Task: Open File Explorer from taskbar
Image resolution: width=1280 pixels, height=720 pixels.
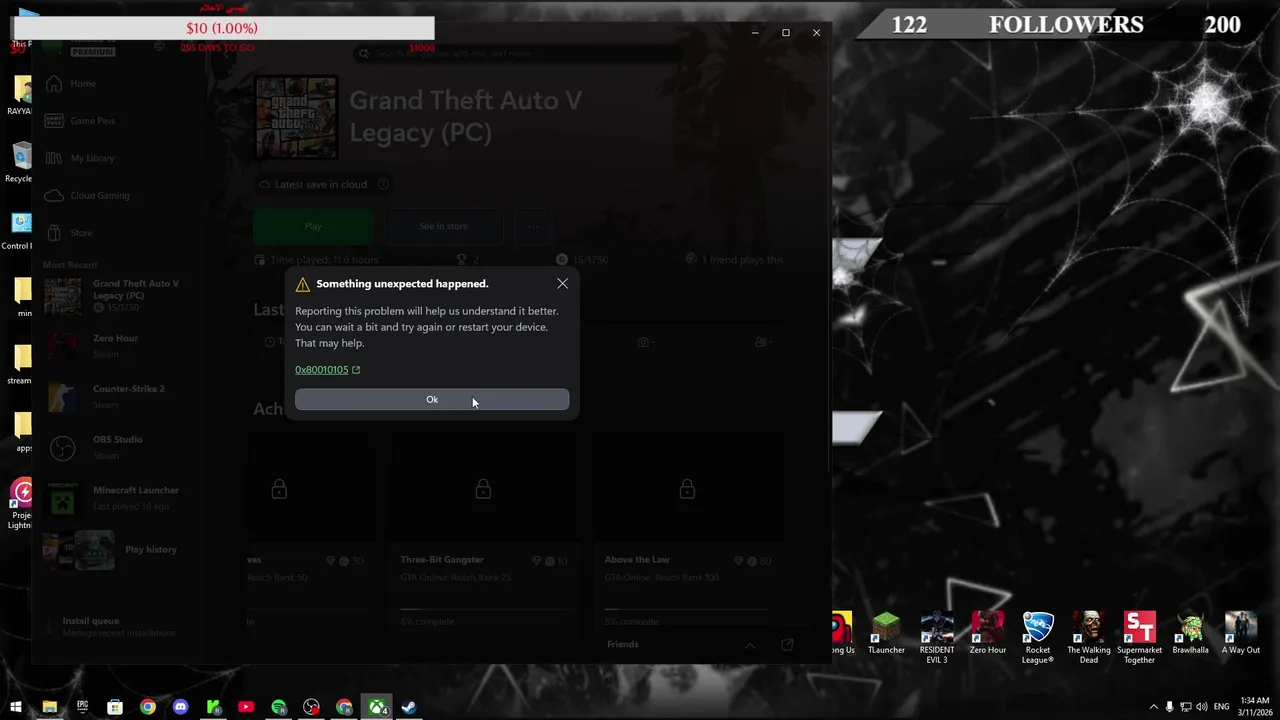Action: pyautogui.click(x=49, y=707)
